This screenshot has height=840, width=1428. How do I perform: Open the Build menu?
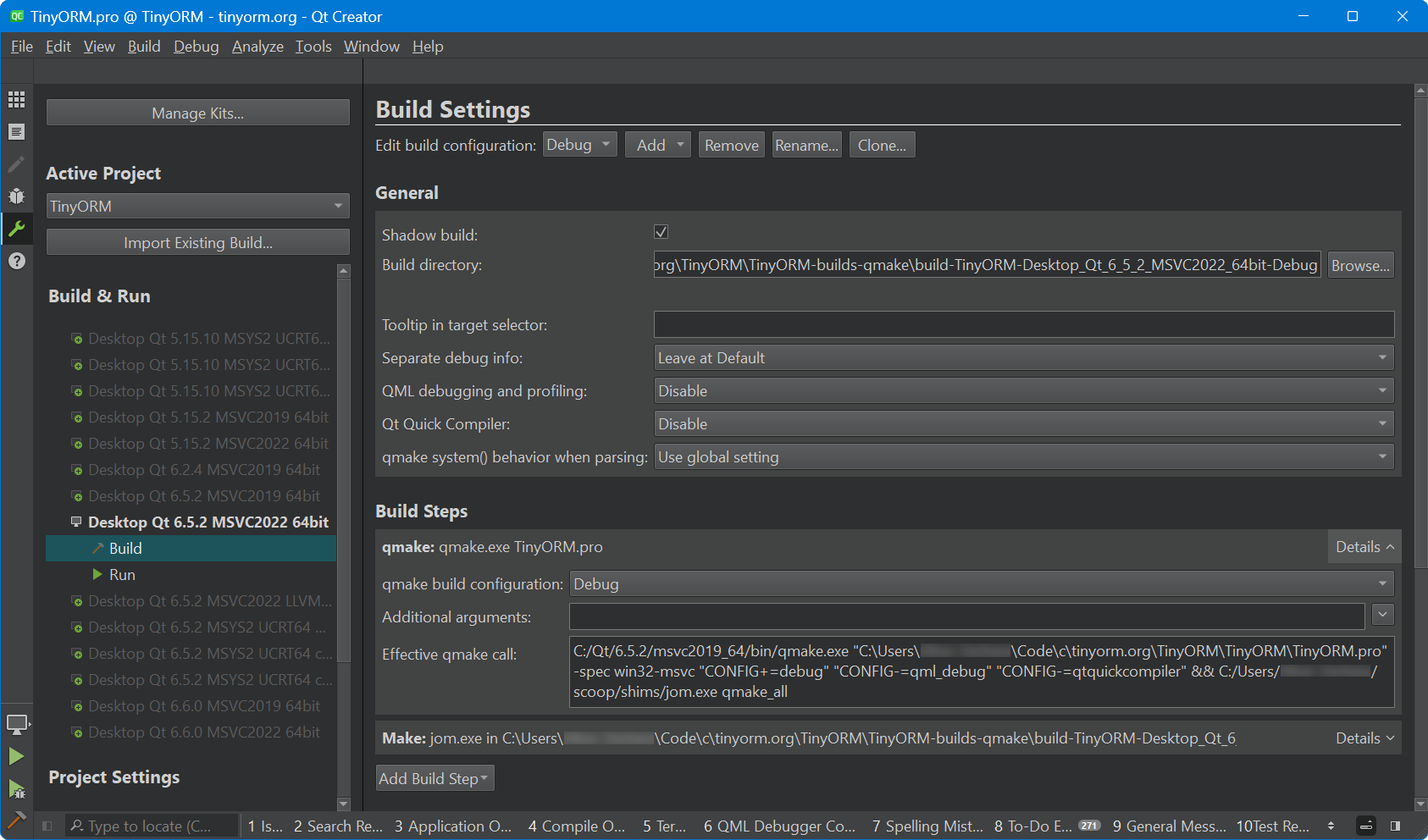point(144,47)
